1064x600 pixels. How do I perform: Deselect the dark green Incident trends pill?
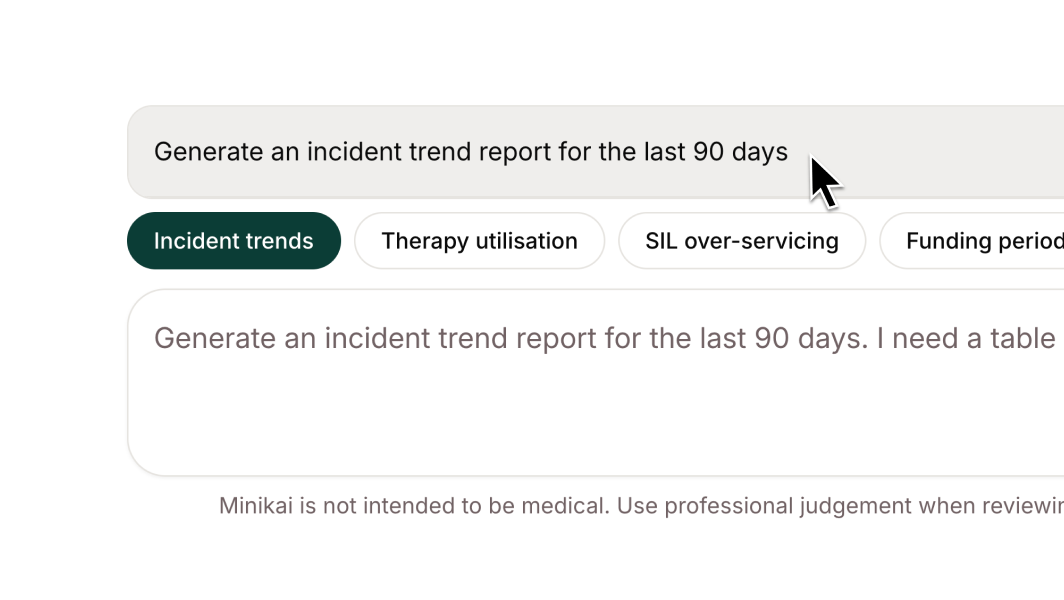(x=233, y=241)
